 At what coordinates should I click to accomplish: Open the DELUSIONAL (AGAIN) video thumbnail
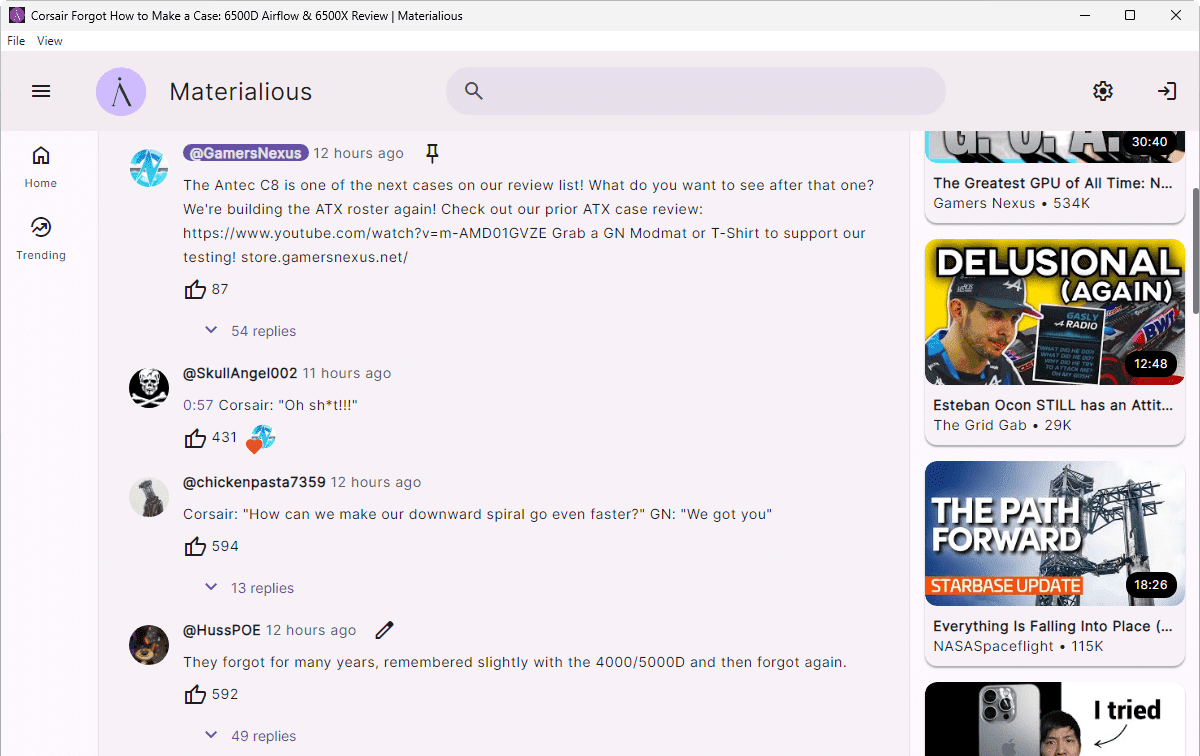click(x=1055, y=312)
